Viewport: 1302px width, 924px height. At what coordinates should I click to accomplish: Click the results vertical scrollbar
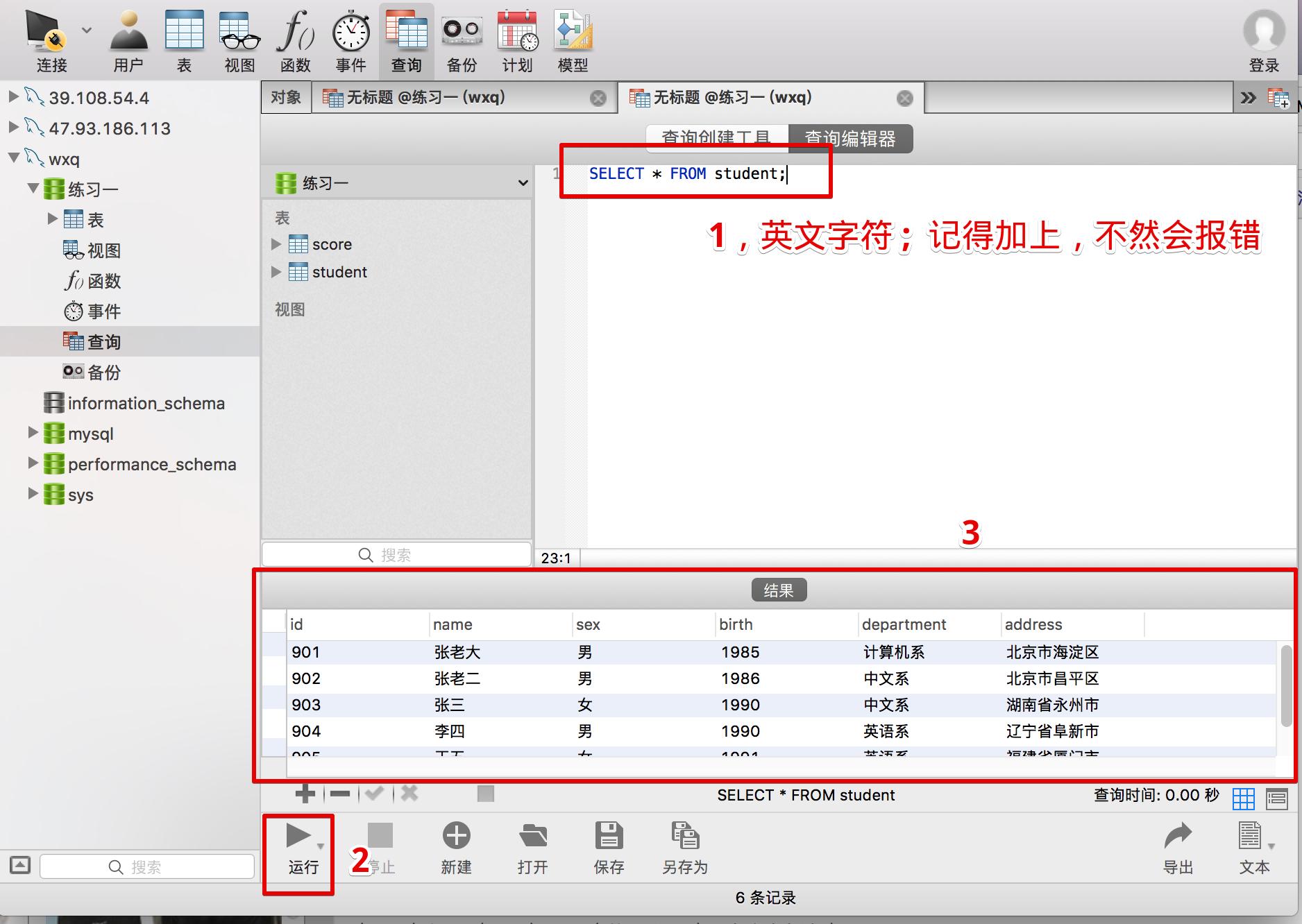click(x=1286, y=687)
